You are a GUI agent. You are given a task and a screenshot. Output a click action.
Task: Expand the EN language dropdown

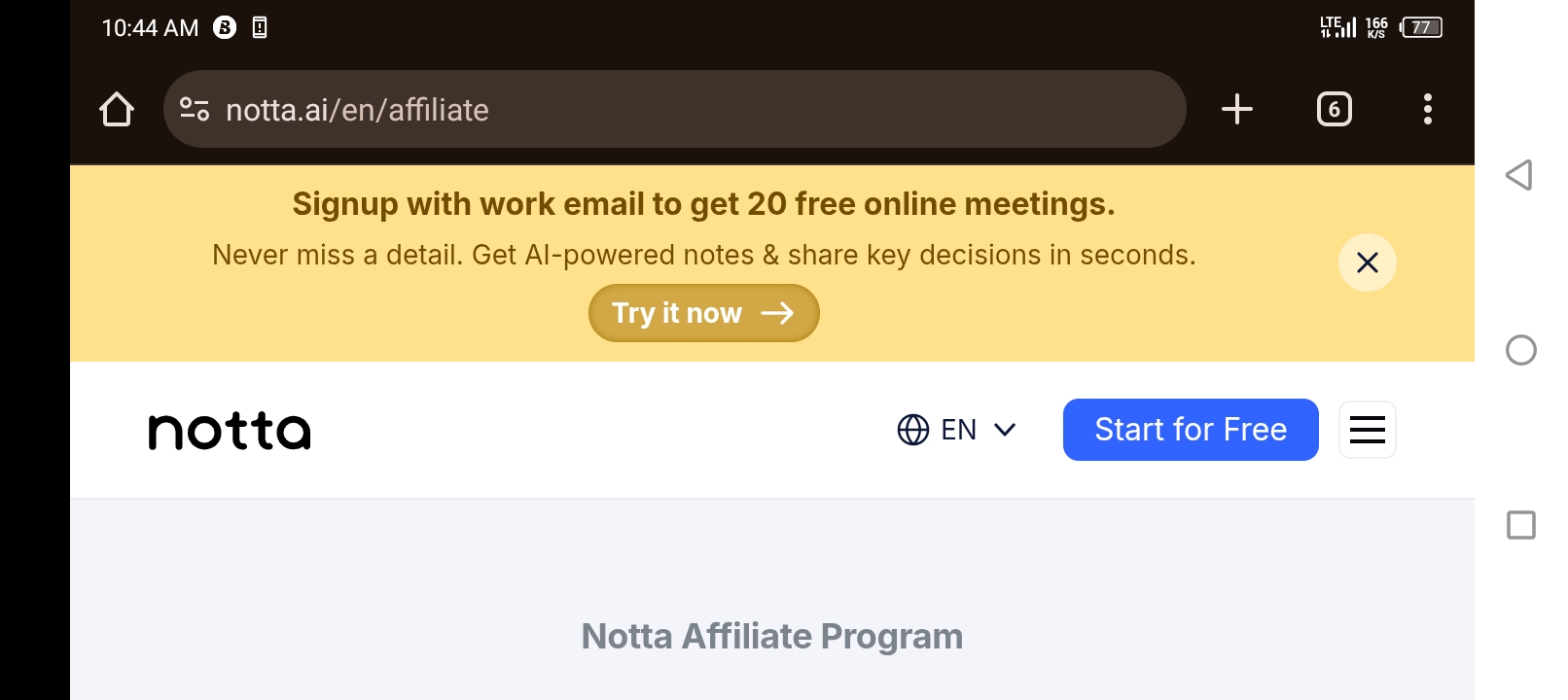pyautogui.click(x=956, y=430)
